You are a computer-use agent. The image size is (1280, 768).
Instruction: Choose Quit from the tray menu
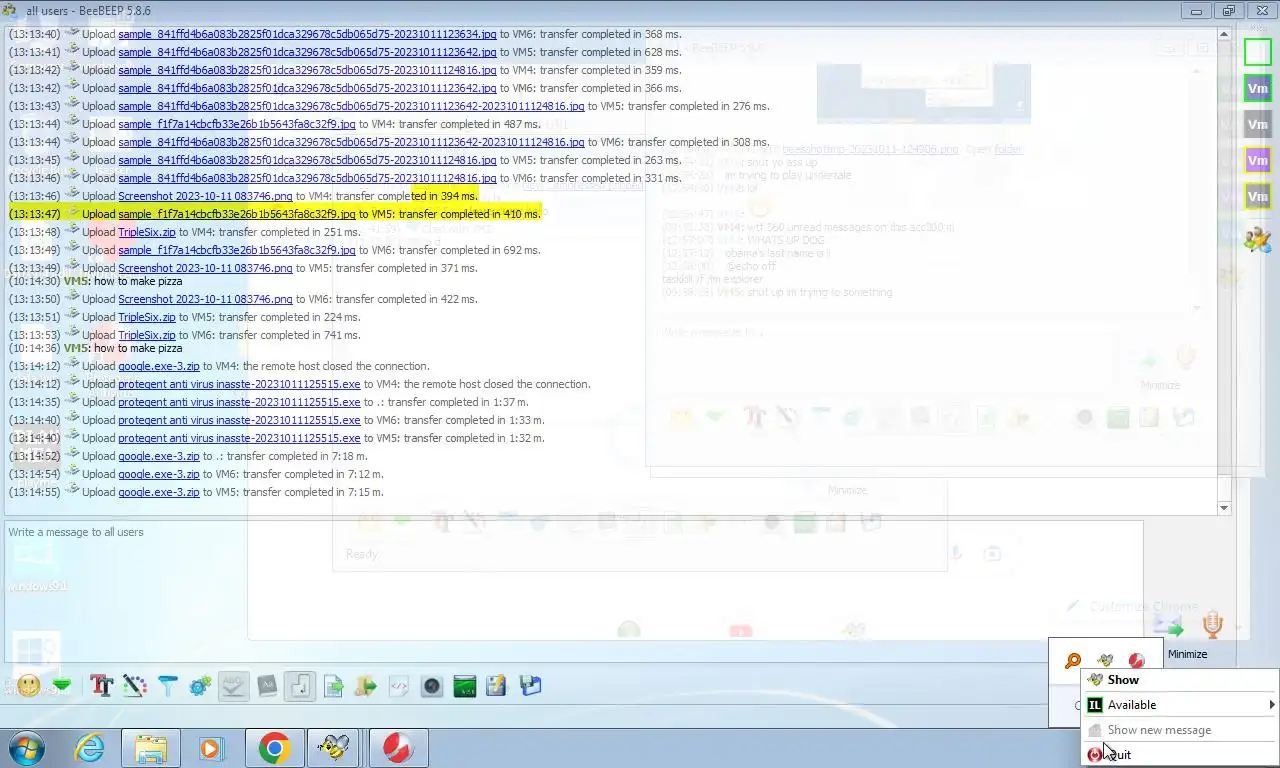click(1180, 755)
